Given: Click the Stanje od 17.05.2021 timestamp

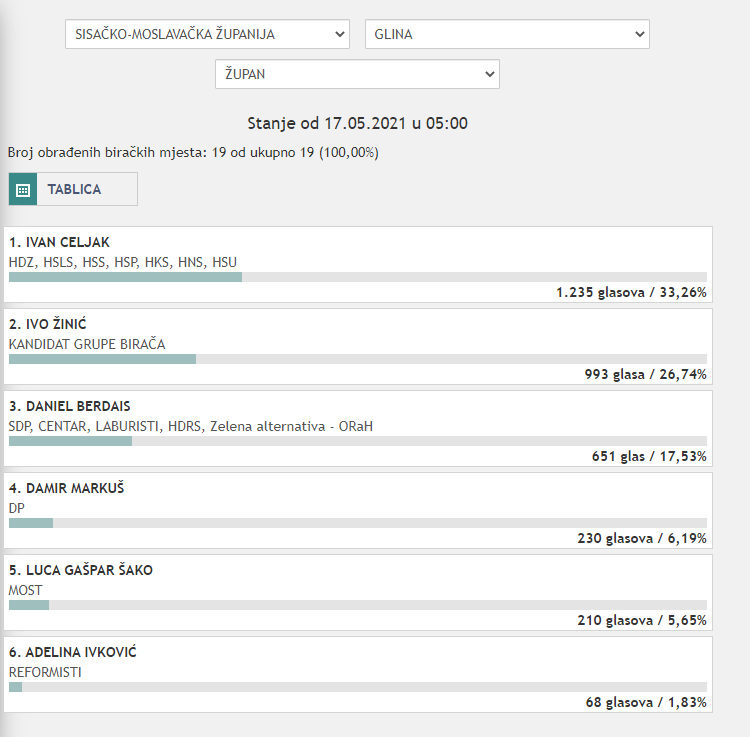Looking at the screenshot, I should [357, 124].
